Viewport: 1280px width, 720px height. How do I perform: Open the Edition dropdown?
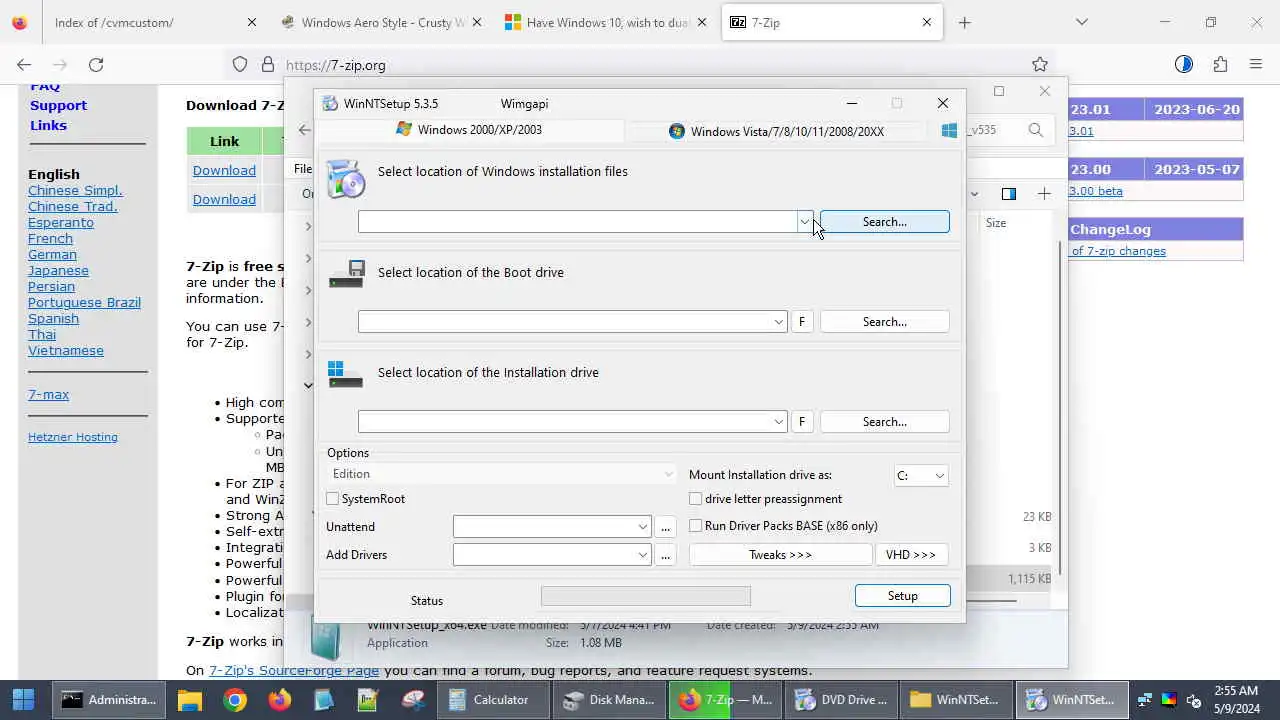point(502,474)
